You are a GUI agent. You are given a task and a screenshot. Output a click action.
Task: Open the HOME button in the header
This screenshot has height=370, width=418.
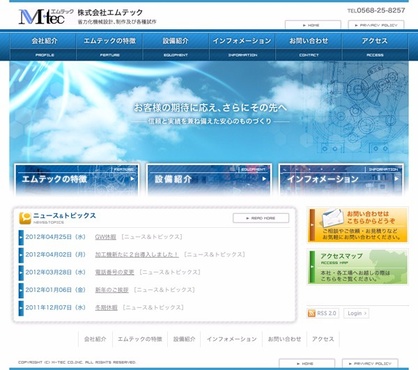click(313, 25)
